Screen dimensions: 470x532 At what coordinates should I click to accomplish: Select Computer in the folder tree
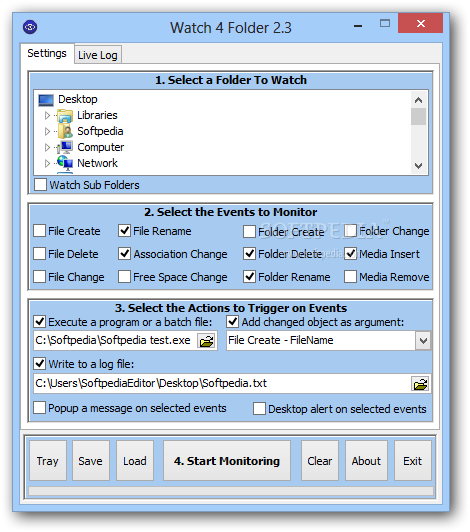[x=100, y=147]
